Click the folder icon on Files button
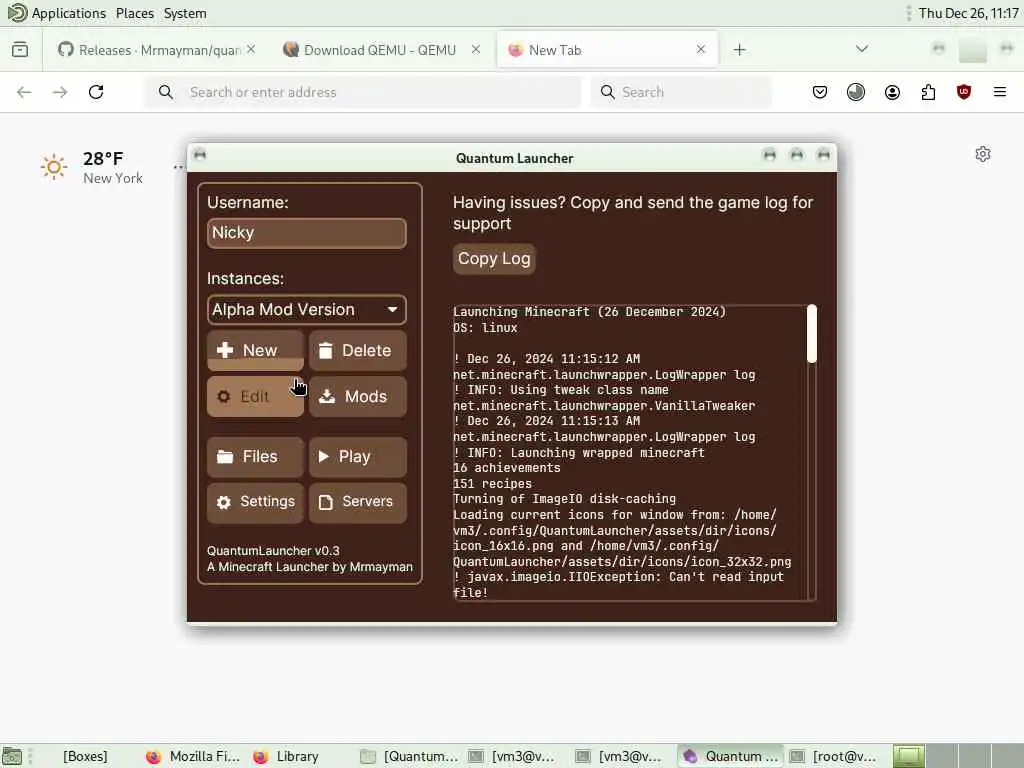This screenshot has width=1024, height=768. pos(225,456)
